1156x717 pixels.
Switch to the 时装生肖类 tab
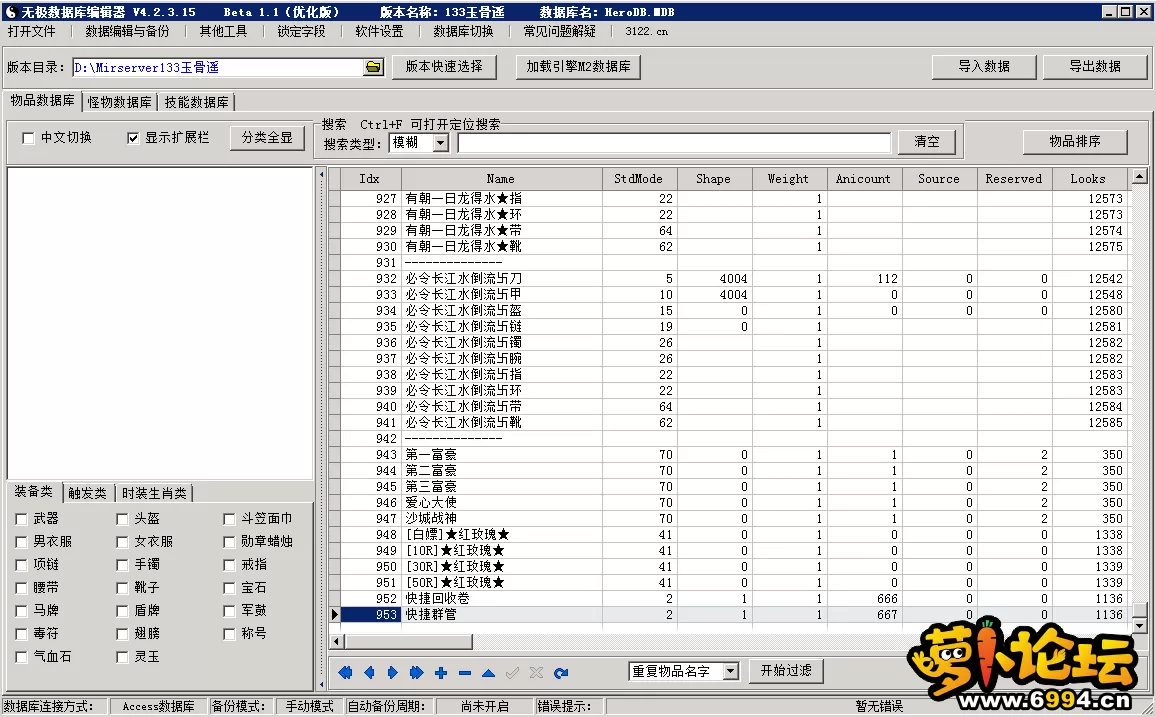154,493
